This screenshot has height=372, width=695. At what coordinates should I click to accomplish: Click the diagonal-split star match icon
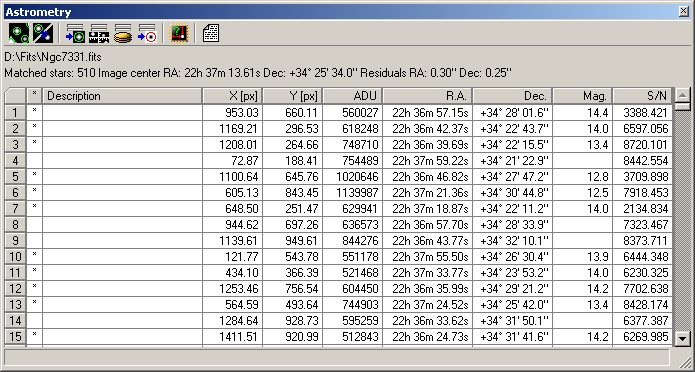tap(43, 33)
